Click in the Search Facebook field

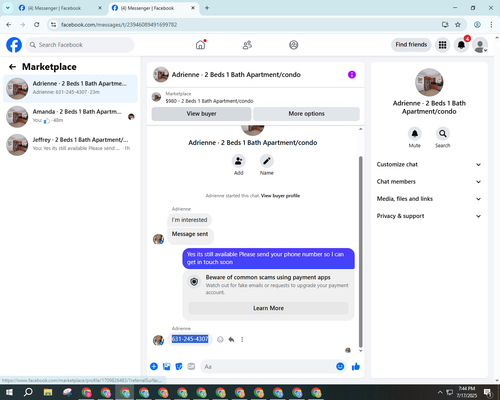(x=80, y=45)
